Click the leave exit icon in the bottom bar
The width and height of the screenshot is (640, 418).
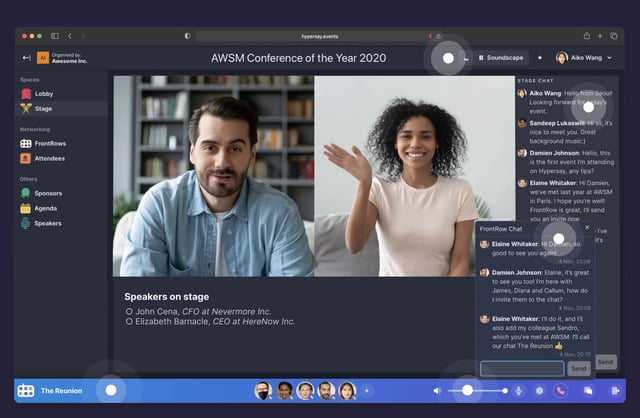[x=615, y=391]
